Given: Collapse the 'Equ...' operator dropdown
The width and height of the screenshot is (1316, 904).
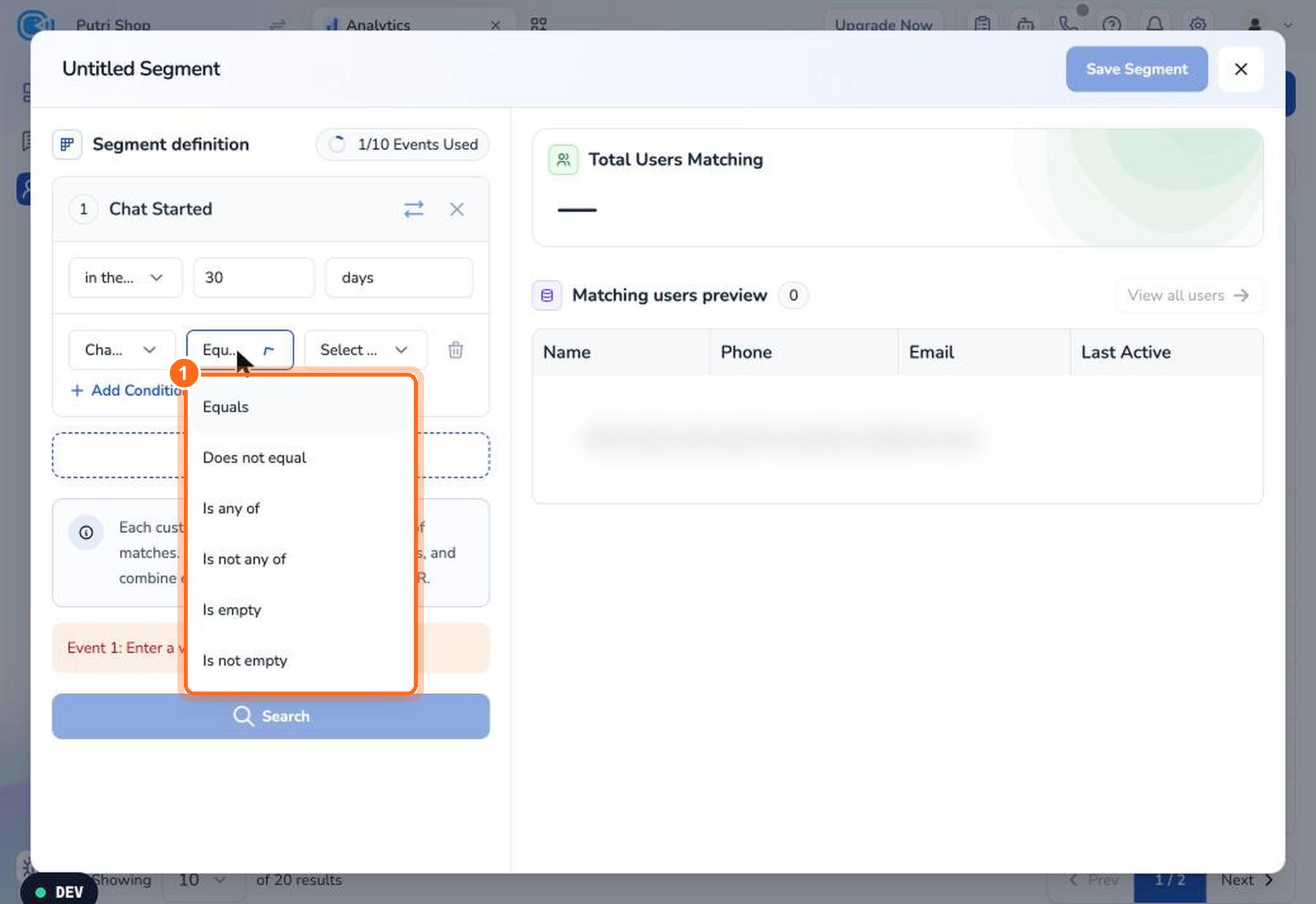Looking at the screenshot, I should [240, 350].
